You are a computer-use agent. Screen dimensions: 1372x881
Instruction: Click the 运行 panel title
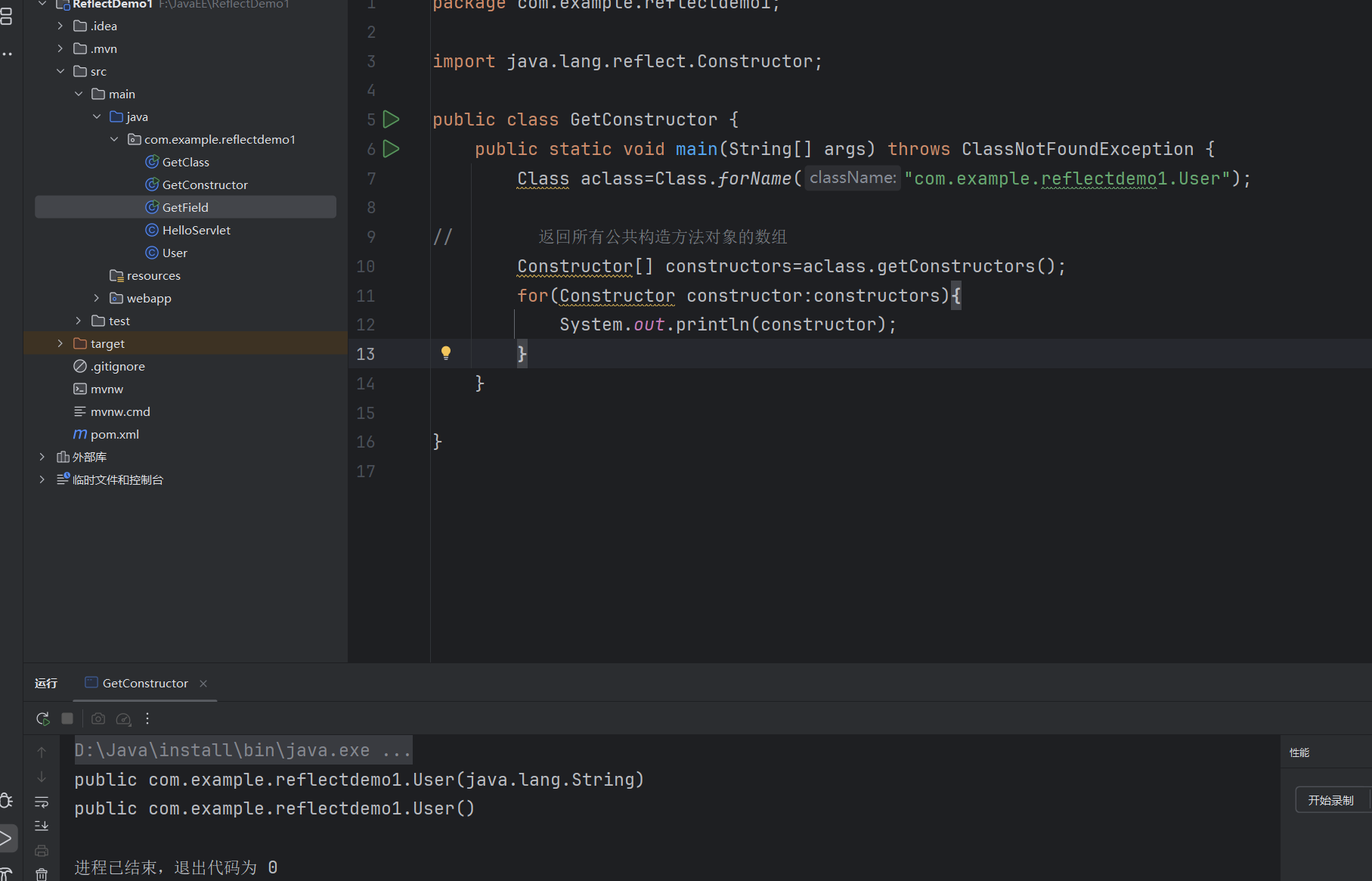coord(46,683)
